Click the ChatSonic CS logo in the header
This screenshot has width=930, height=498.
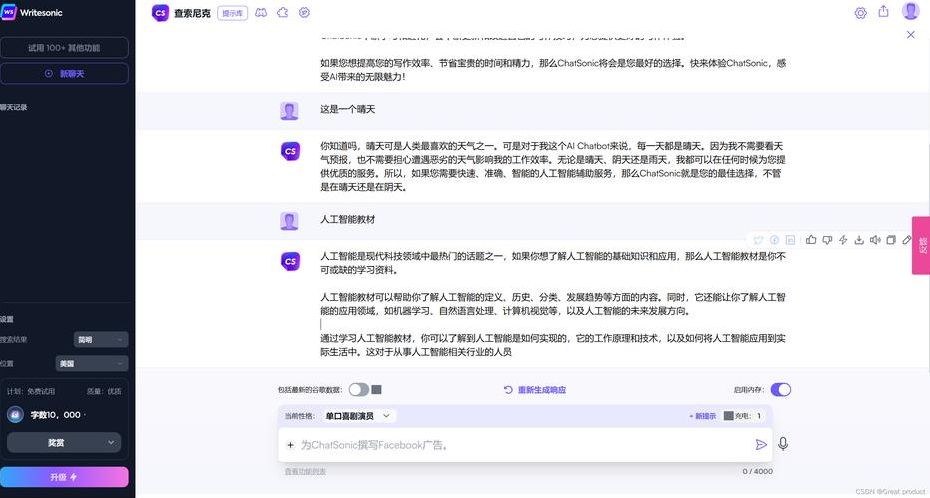[x=160, y=12]
